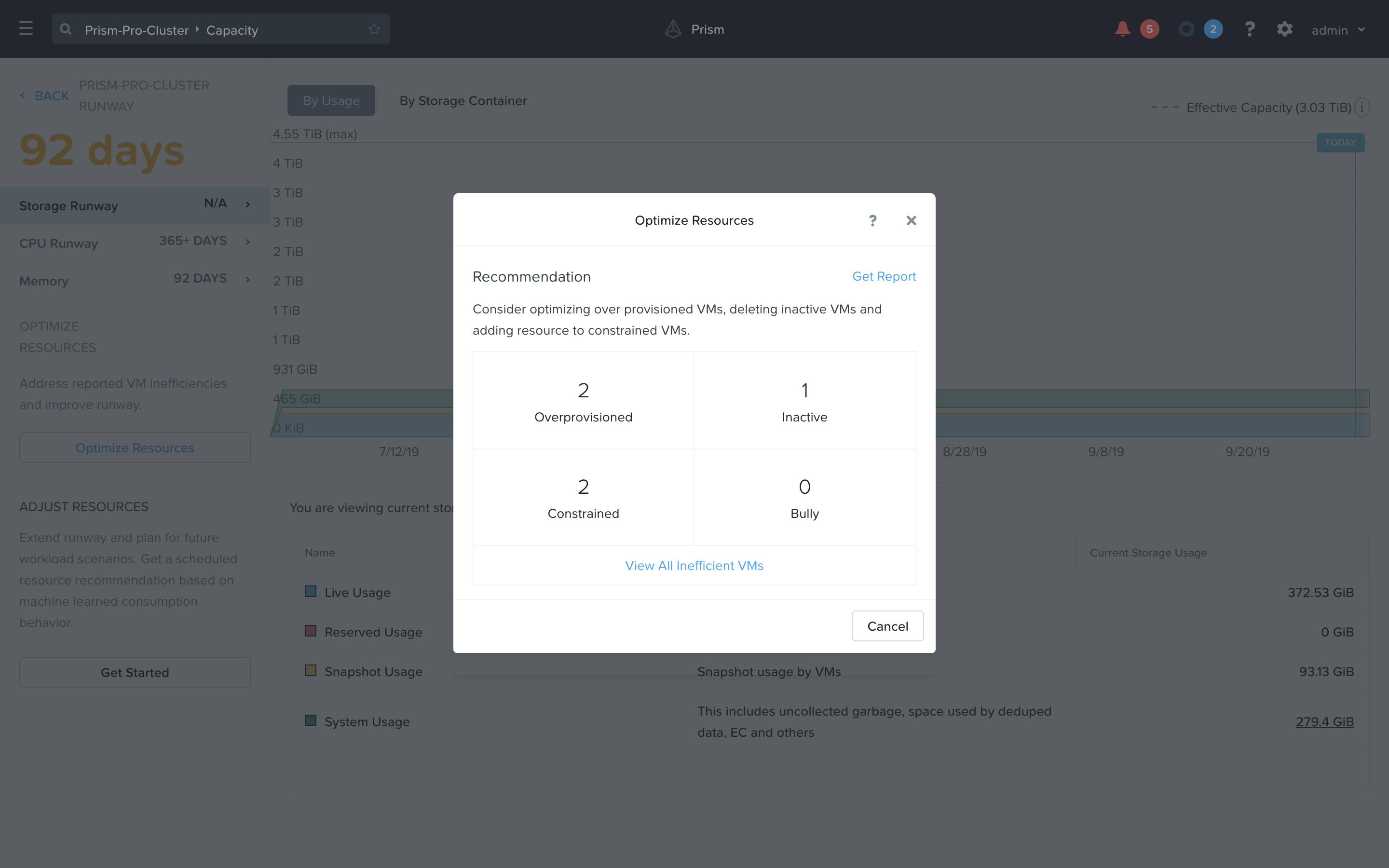Expand Storage Runway chevron
The width and height of the screenshot is (1389, 868).
248,204
